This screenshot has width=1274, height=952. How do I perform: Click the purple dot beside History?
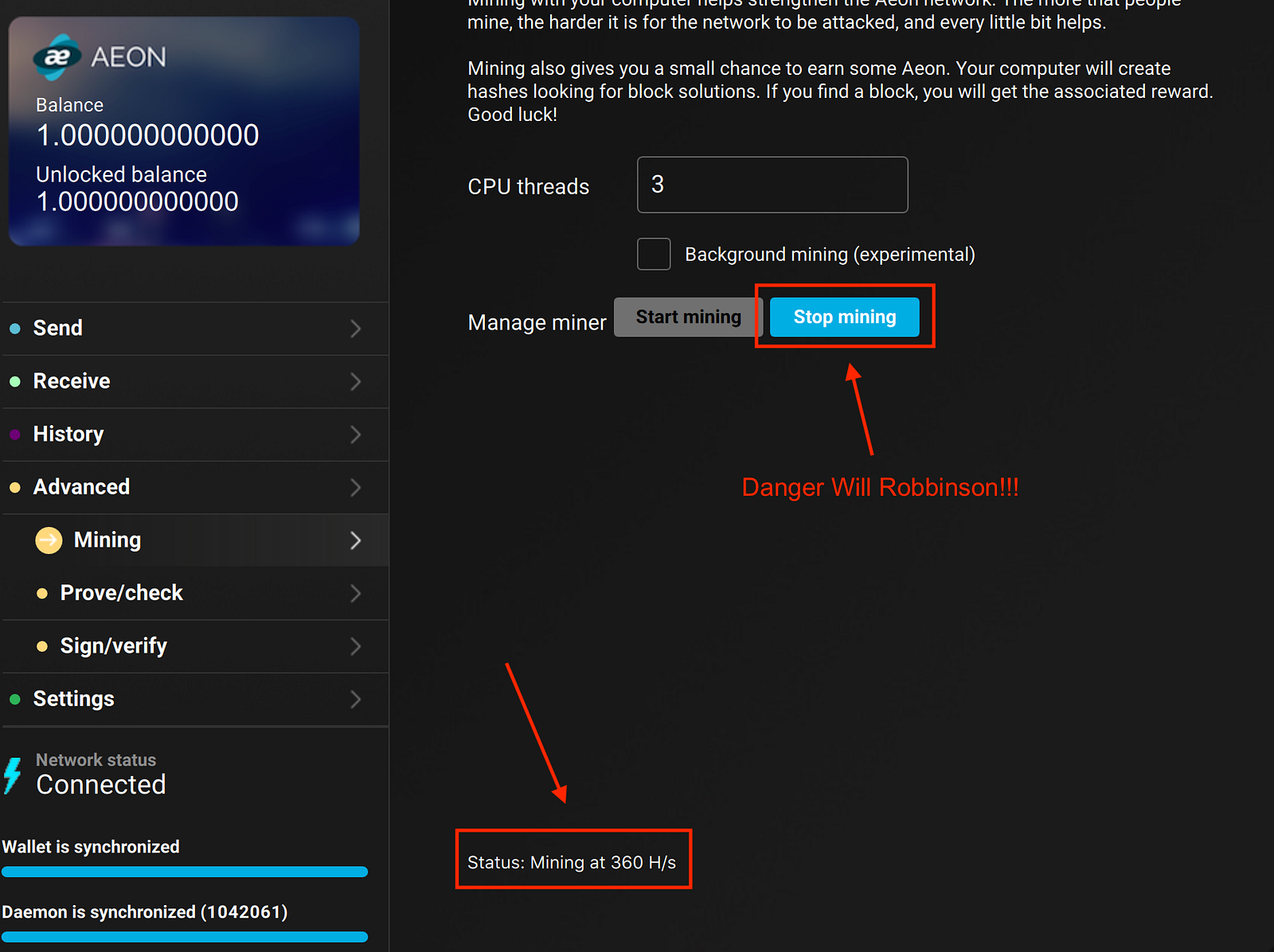click(x=15, y=435)
